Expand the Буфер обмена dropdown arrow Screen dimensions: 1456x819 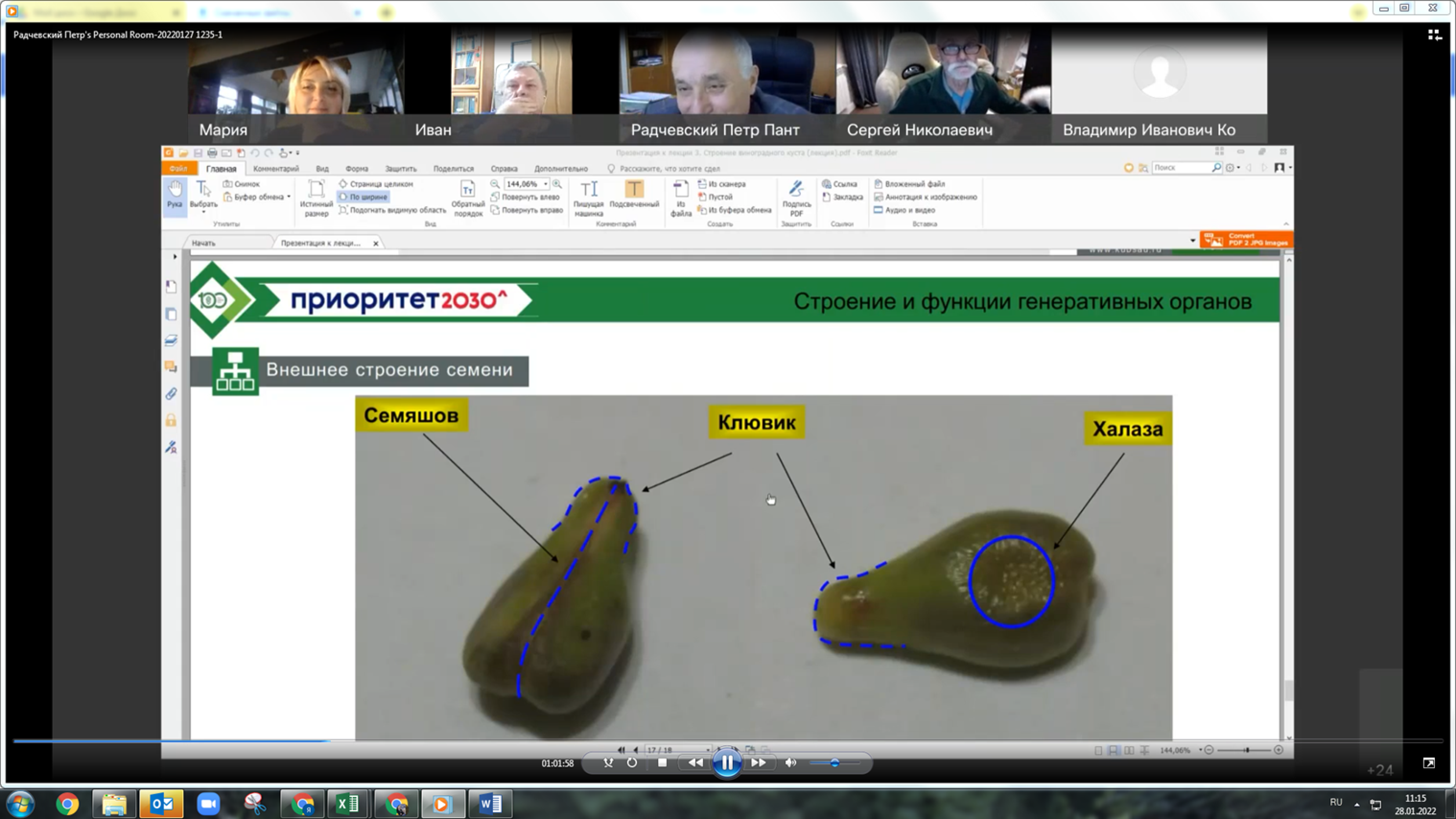pos(288,197)
